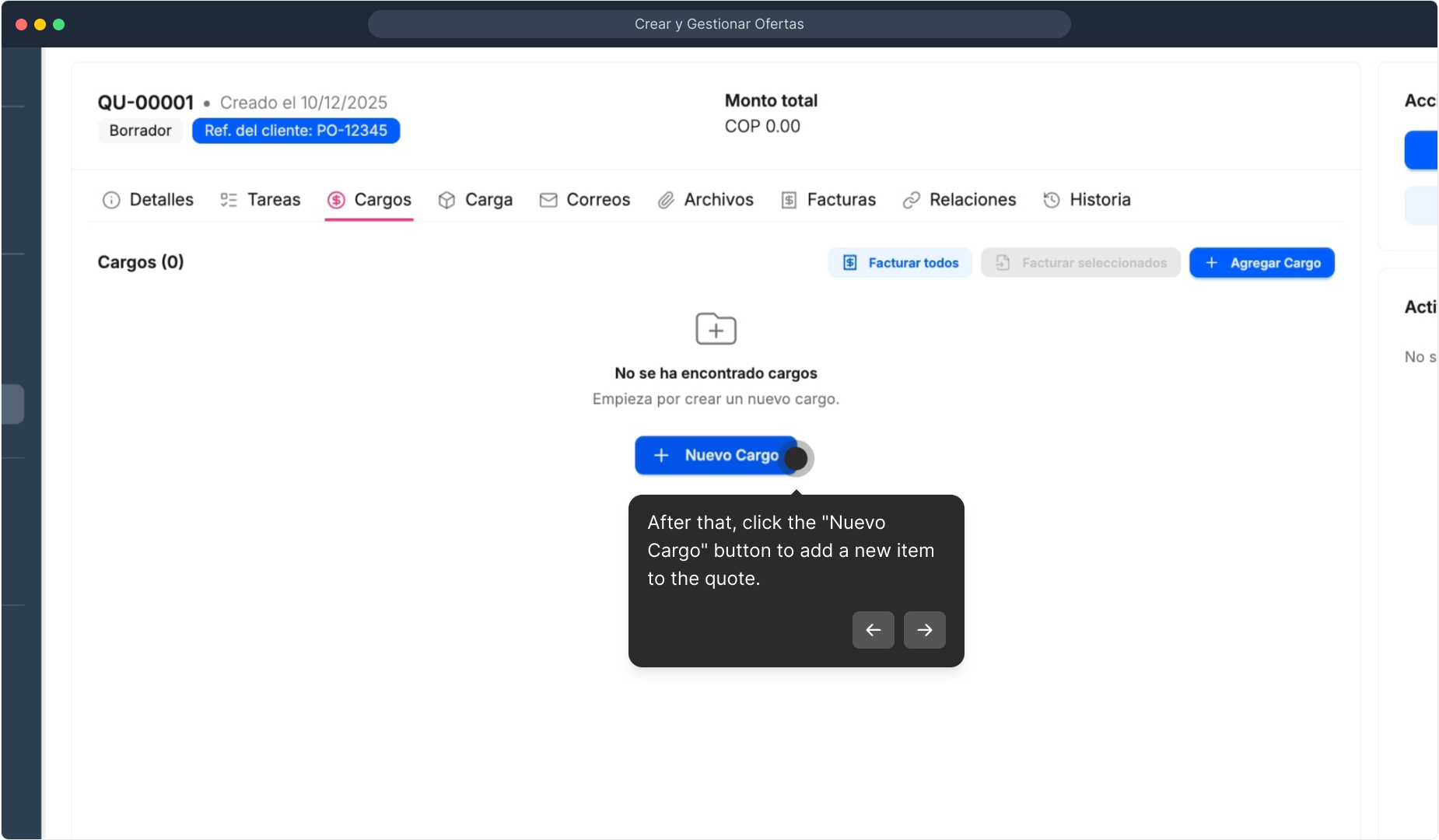
Task: Click the info icon beside Detalles
Action: pyautogui.click(x=111, y=201)
